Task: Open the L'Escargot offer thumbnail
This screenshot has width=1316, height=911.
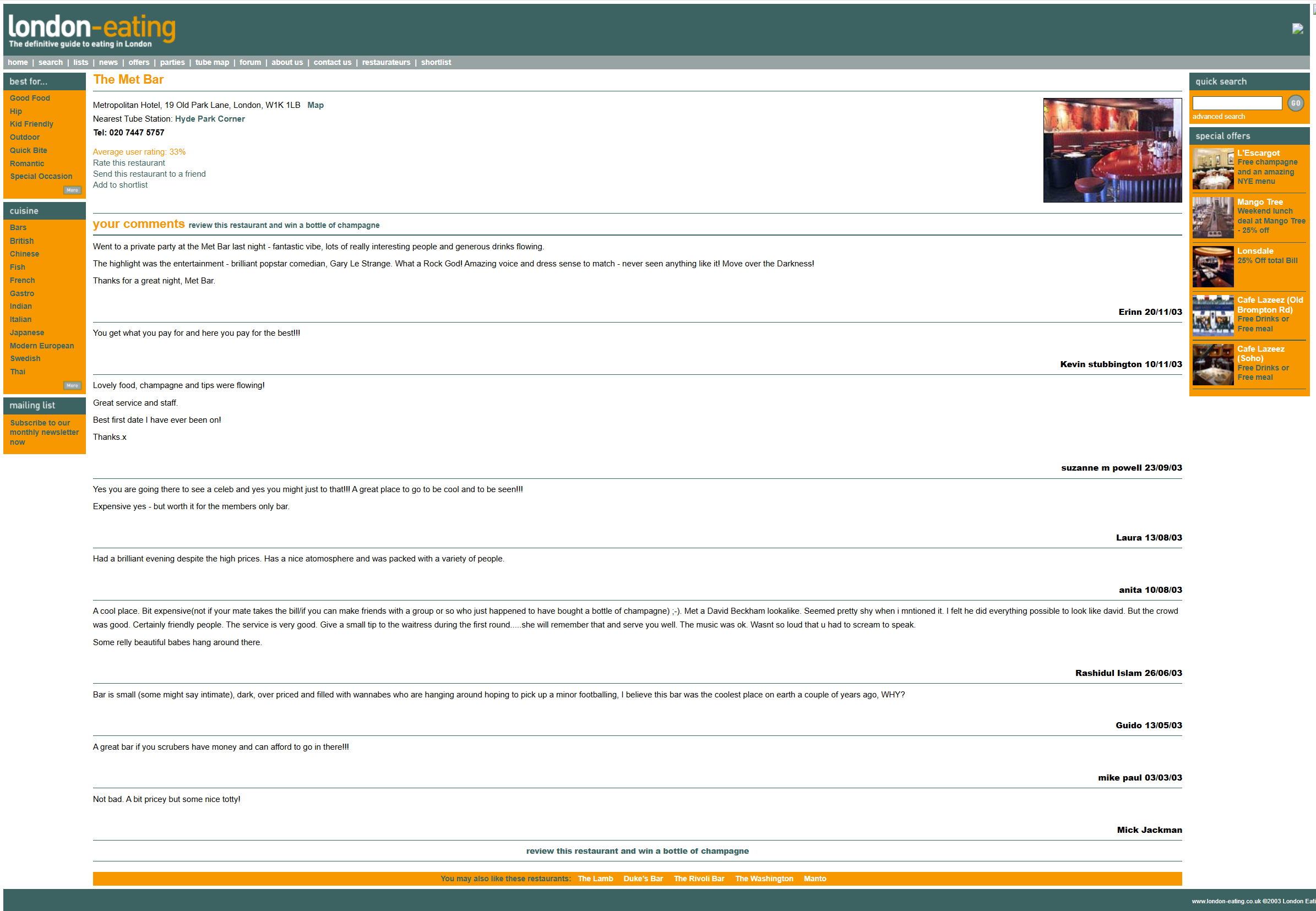Action: [1212, 169]
